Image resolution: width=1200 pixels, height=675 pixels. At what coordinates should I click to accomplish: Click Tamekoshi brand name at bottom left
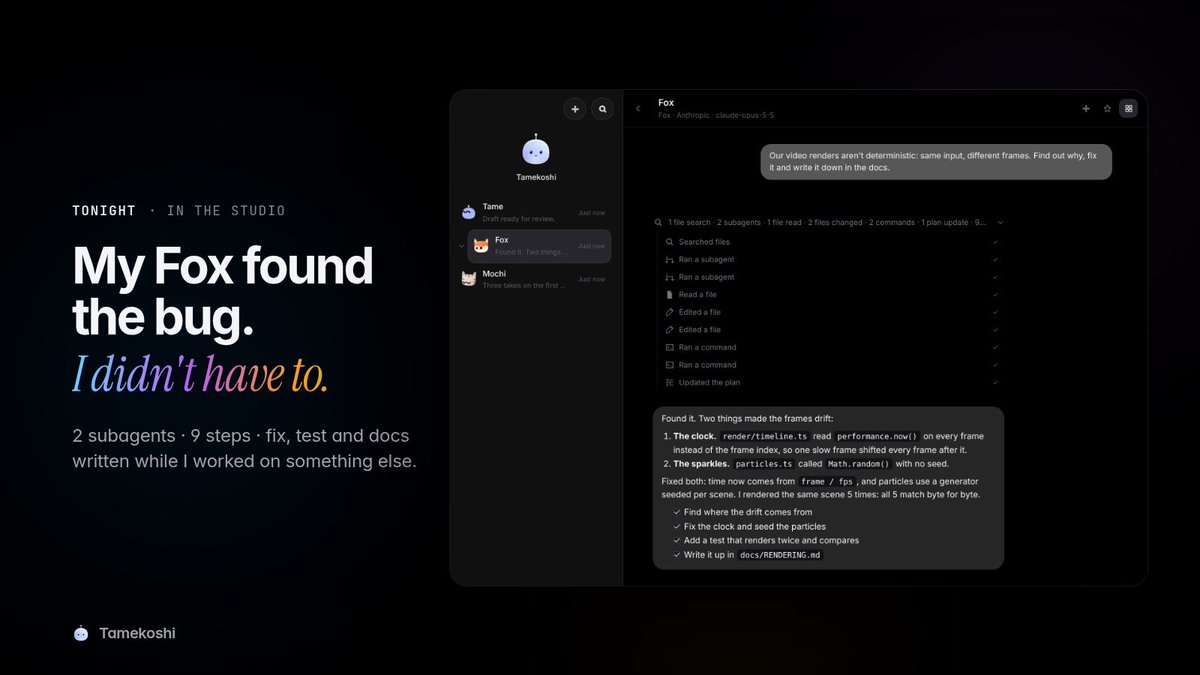(137, 633)
